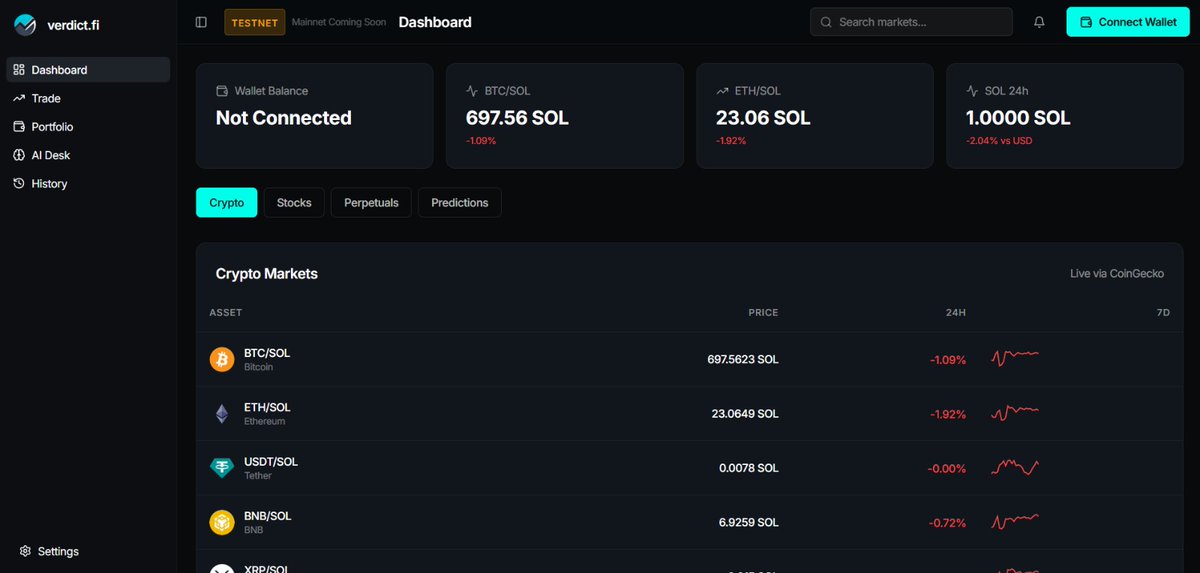Select the ETH/SOL pair name in table
Viewport: 1200px width, 573px height.
(267, 407)
